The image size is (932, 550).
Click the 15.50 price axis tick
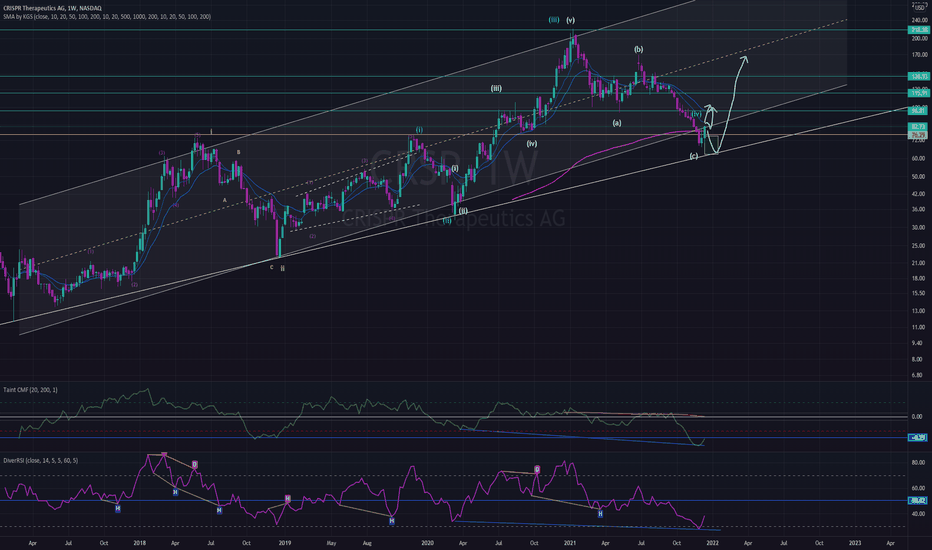(x=919, y=293)
